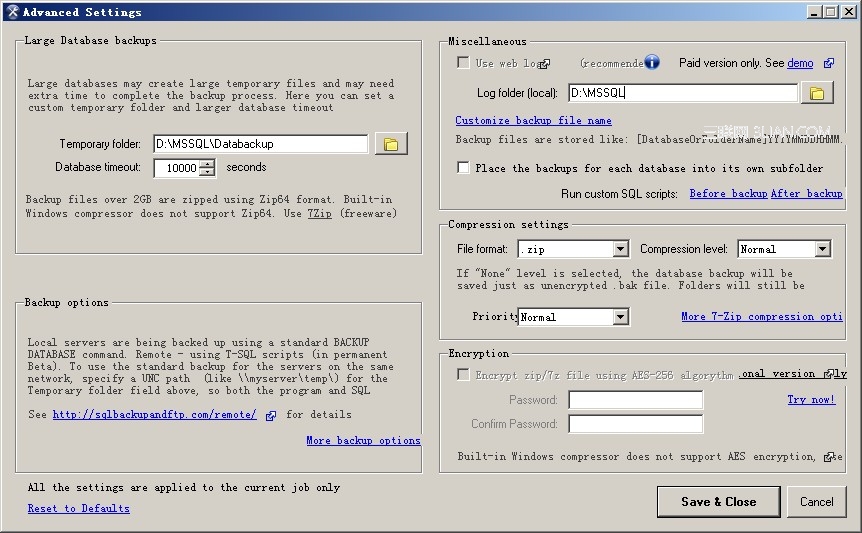Click the Advanced Settings title bar icon
Screen dimensions: 862x533
(x=12, y=12)
